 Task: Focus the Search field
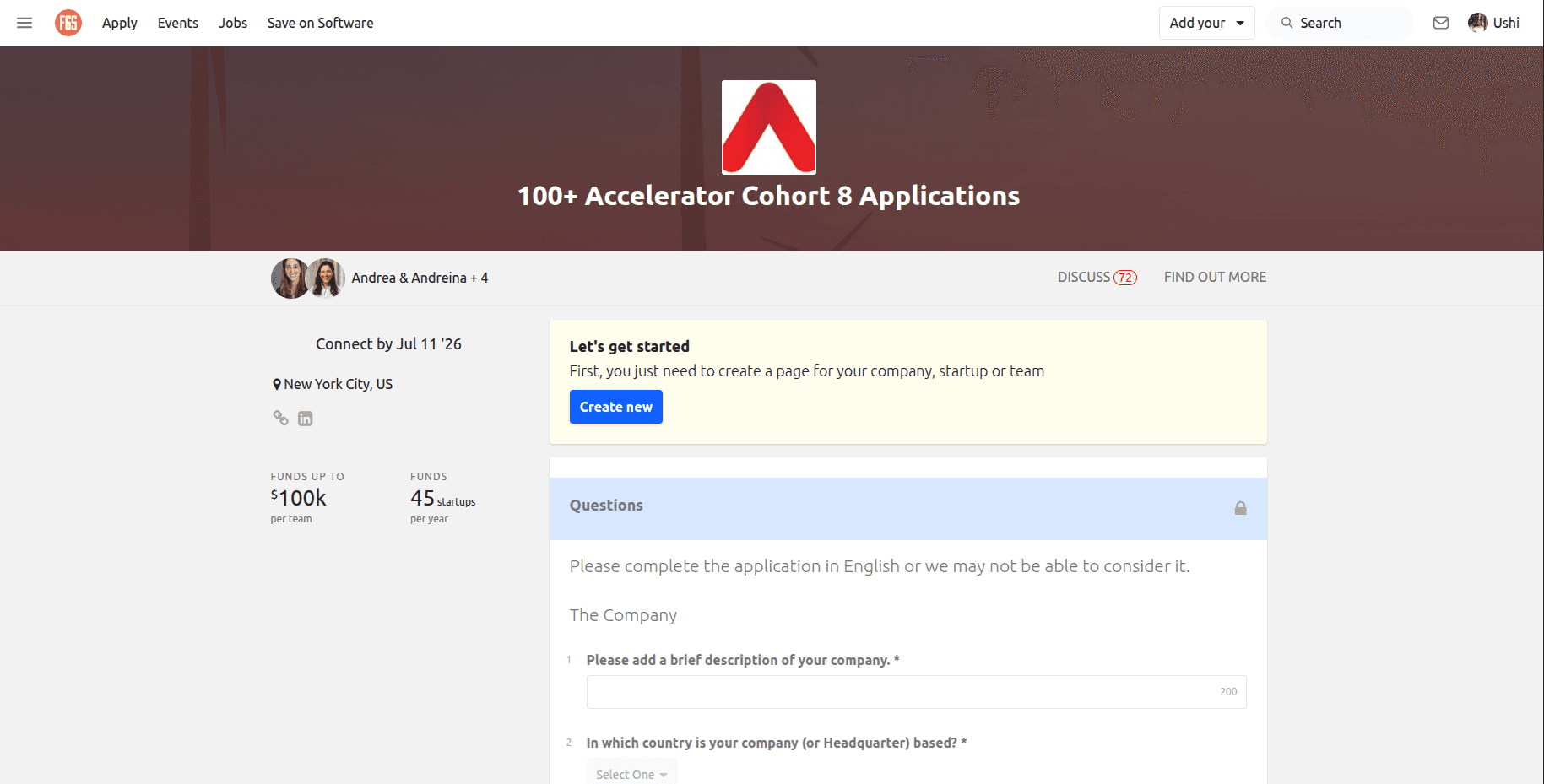pos(1340,23)
